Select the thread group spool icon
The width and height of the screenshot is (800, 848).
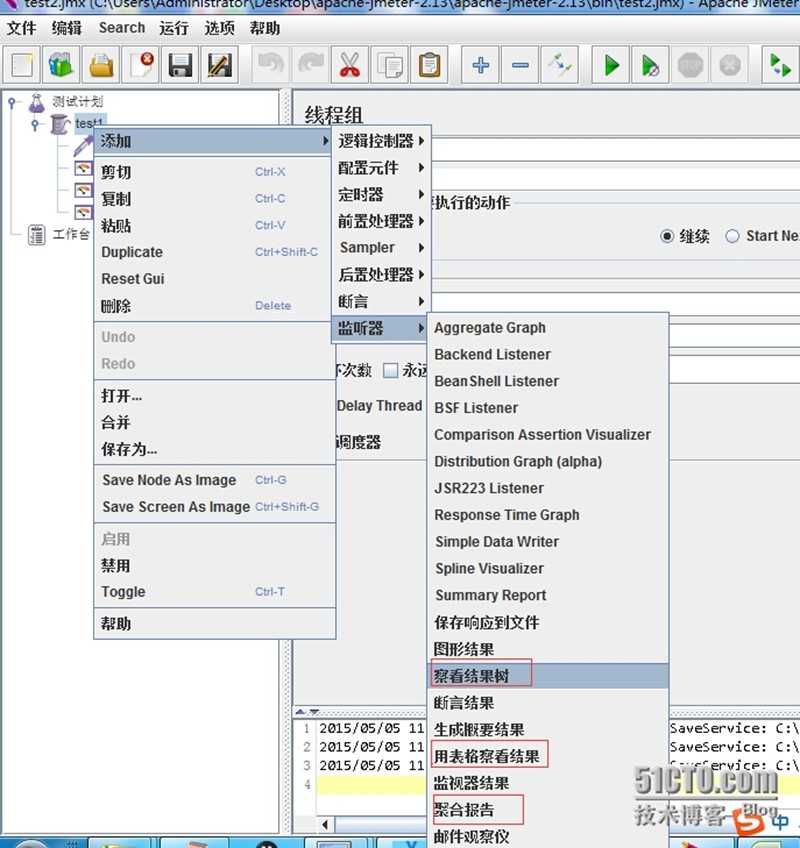click(x=59, y=124)
